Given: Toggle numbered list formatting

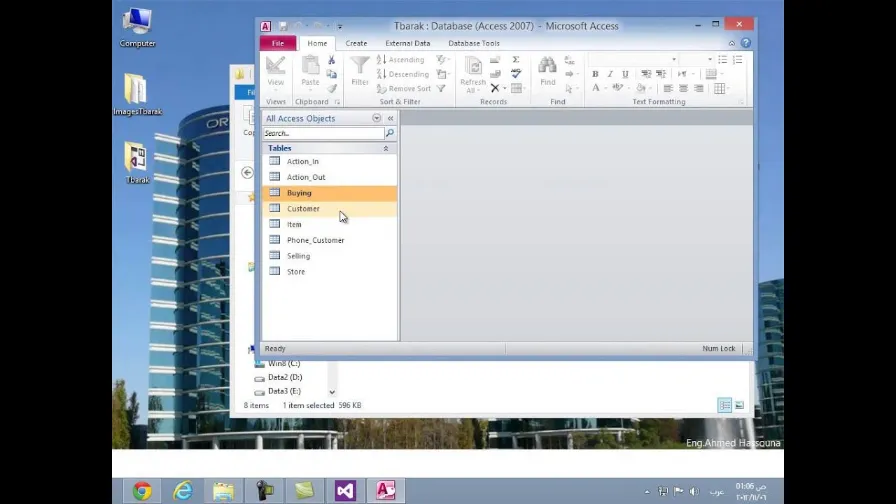Looking at the screenshot, I should (x=738, y=59).
